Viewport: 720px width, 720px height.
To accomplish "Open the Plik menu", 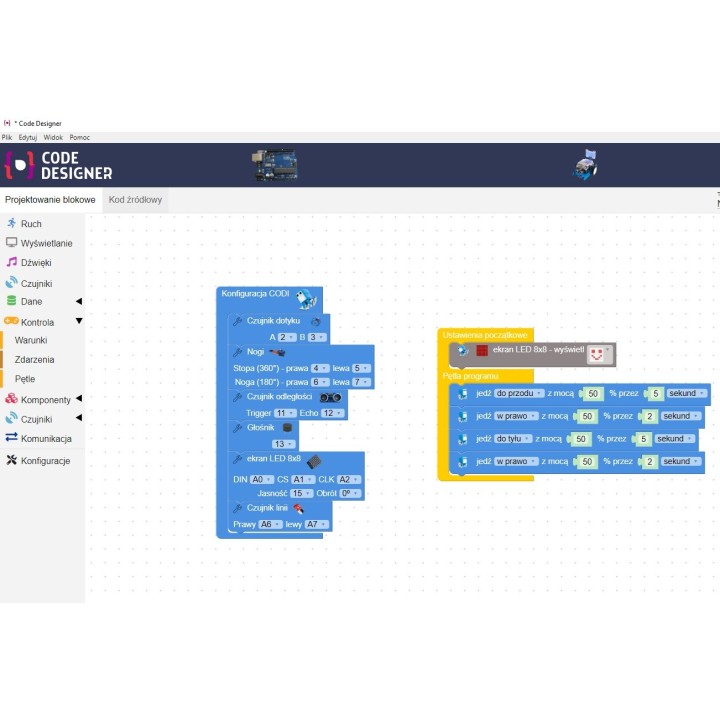I will 7,137.
